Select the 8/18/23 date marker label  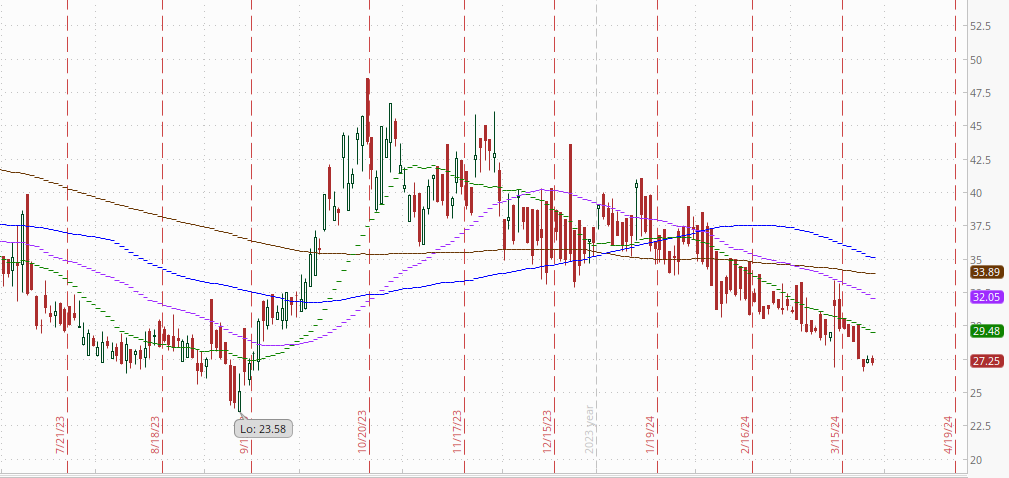click(155, 435)
